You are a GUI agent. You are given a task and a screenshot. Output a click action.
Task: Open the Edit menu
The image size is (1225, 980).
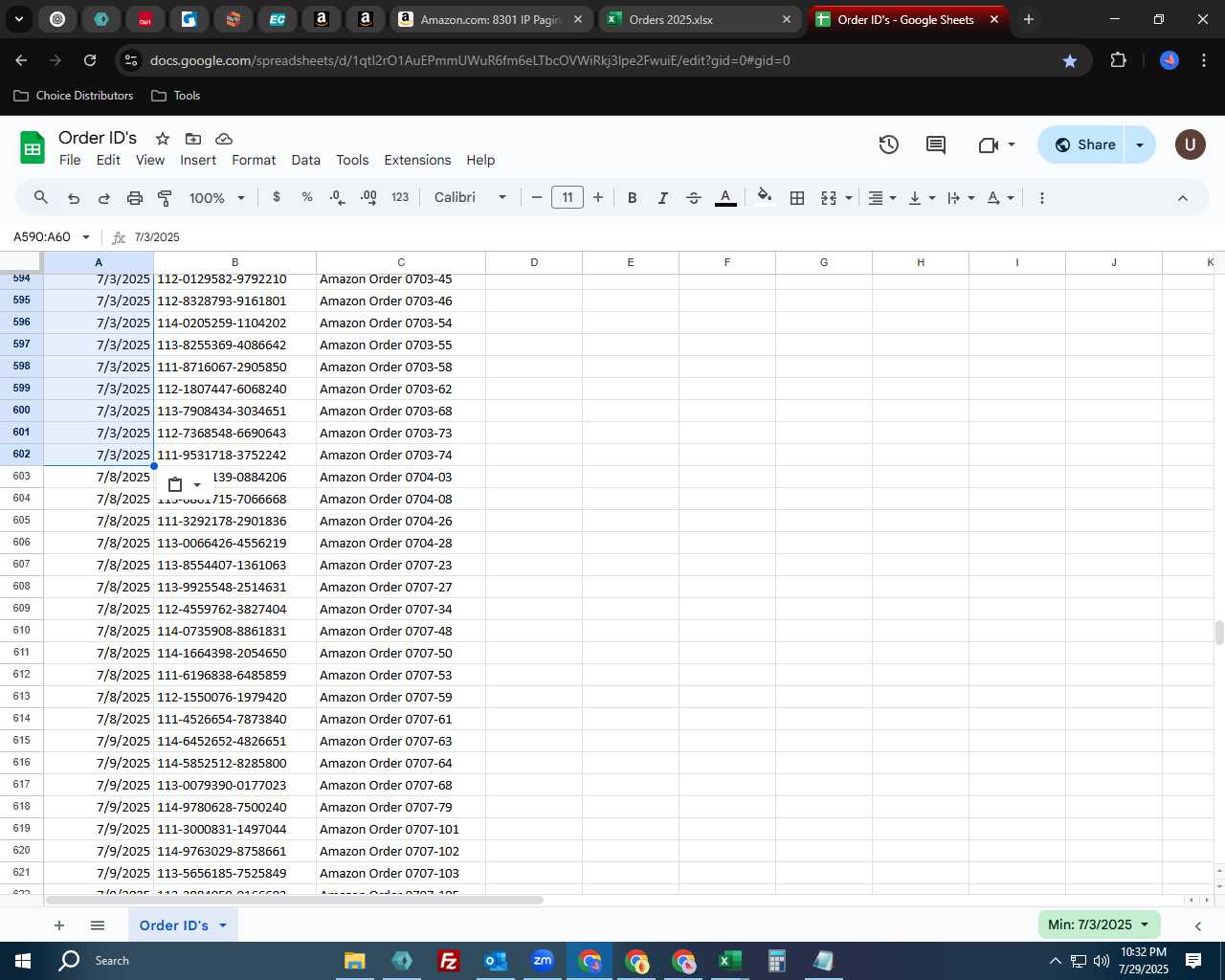click(x=108, y=160)
